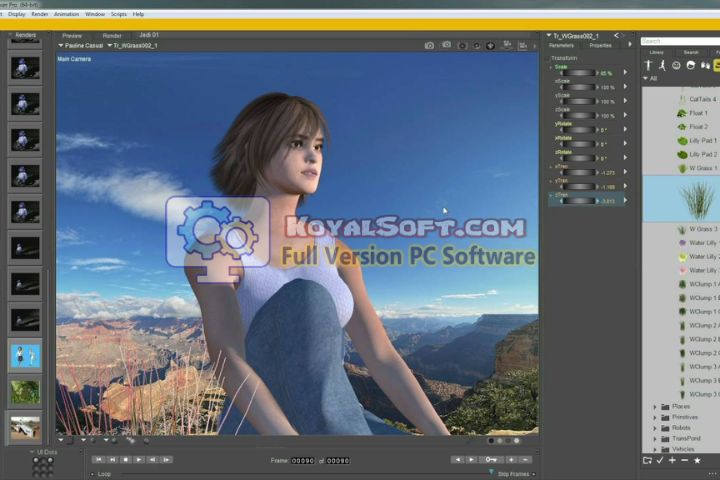Go to next keyframe arrow
Screen dimensions: 720x480
click(x=472, y=460)
